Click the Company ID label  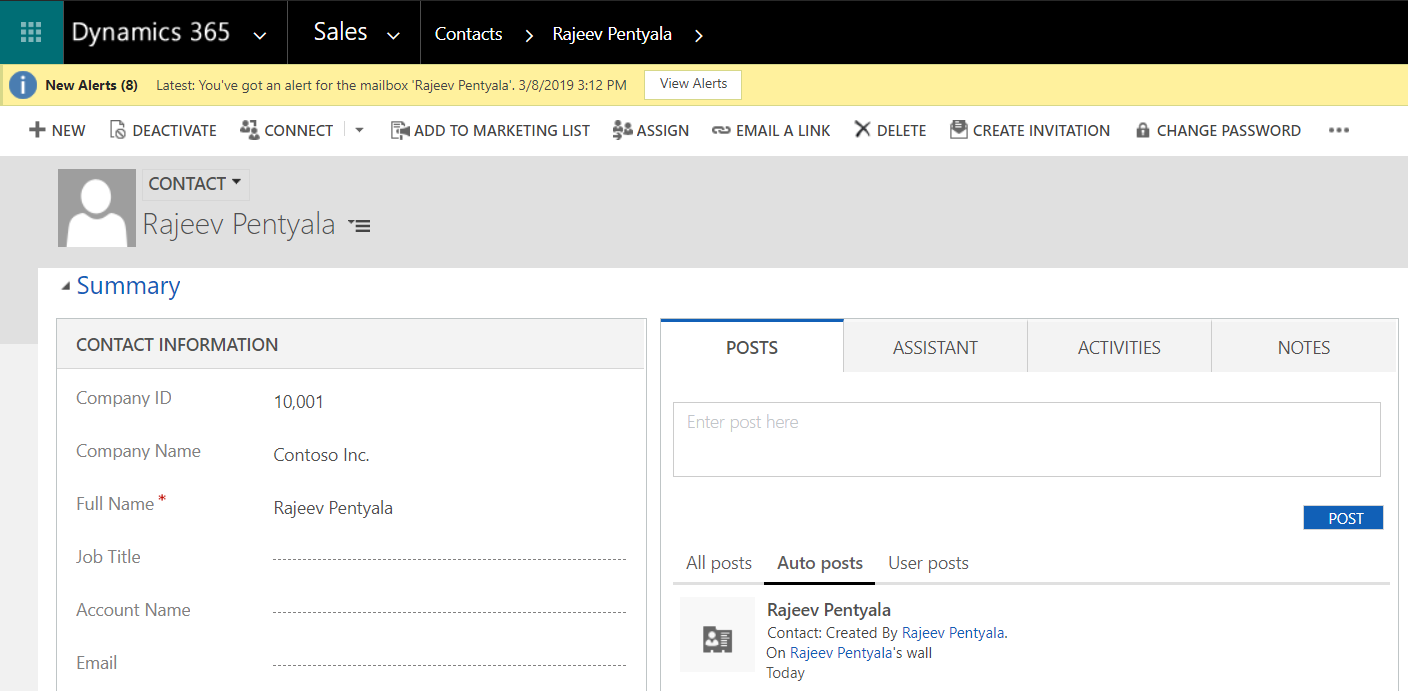(x=124, y=398)
